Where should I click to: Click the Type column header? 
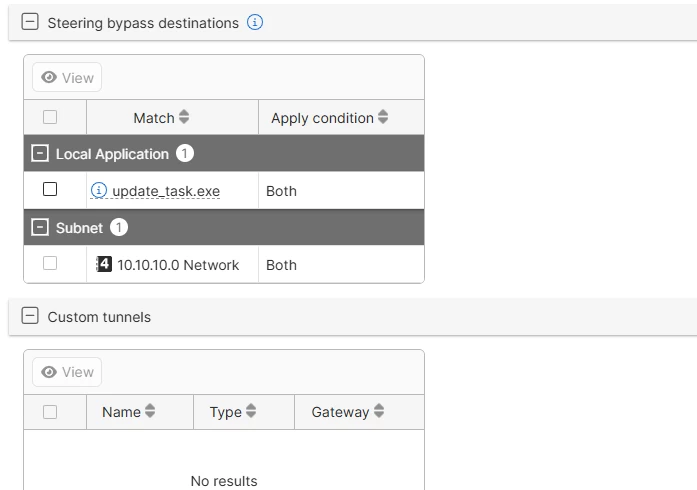pos(244,412)
